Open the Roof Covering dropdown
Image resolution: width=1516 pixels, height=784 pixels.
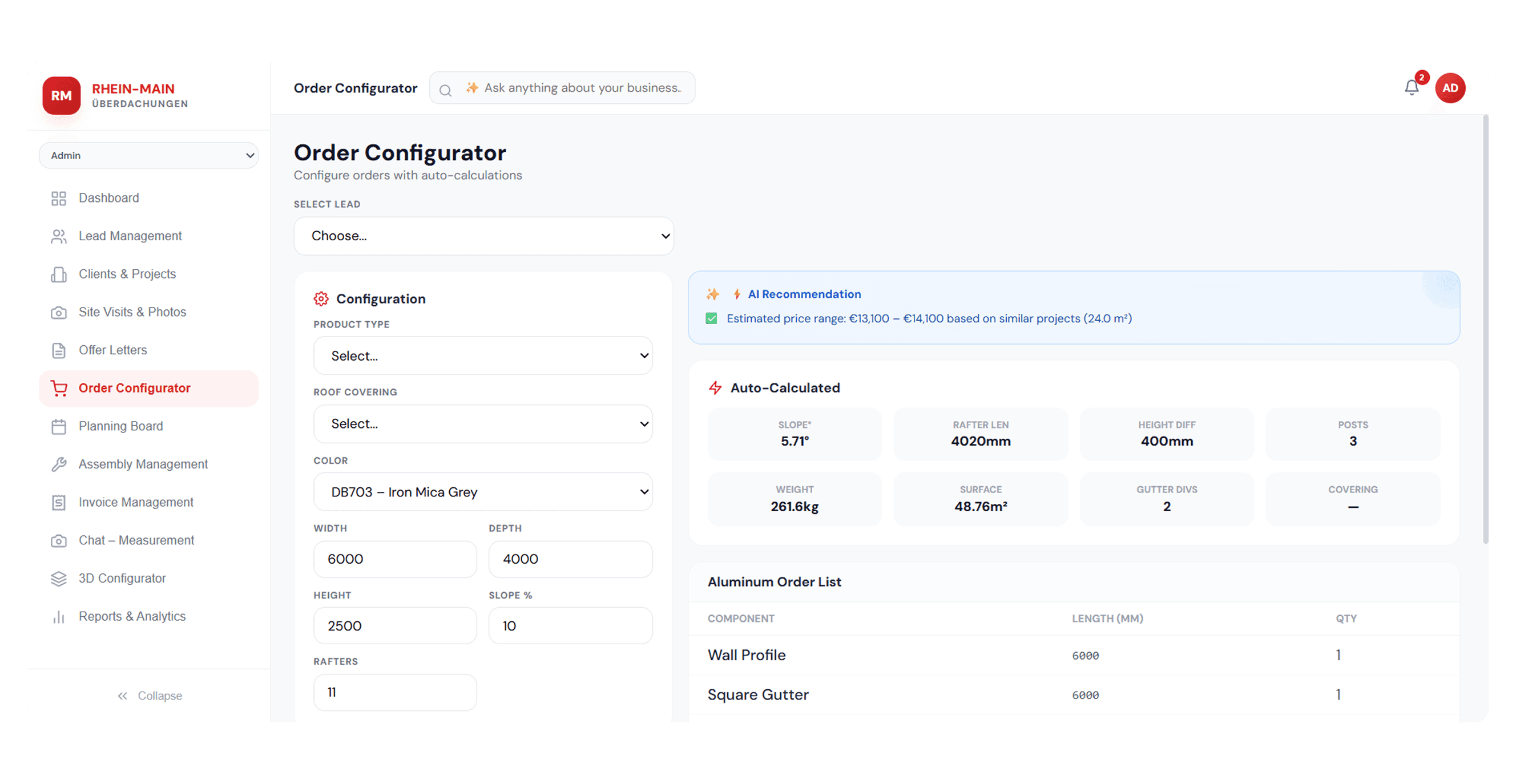tap(482, 423)
